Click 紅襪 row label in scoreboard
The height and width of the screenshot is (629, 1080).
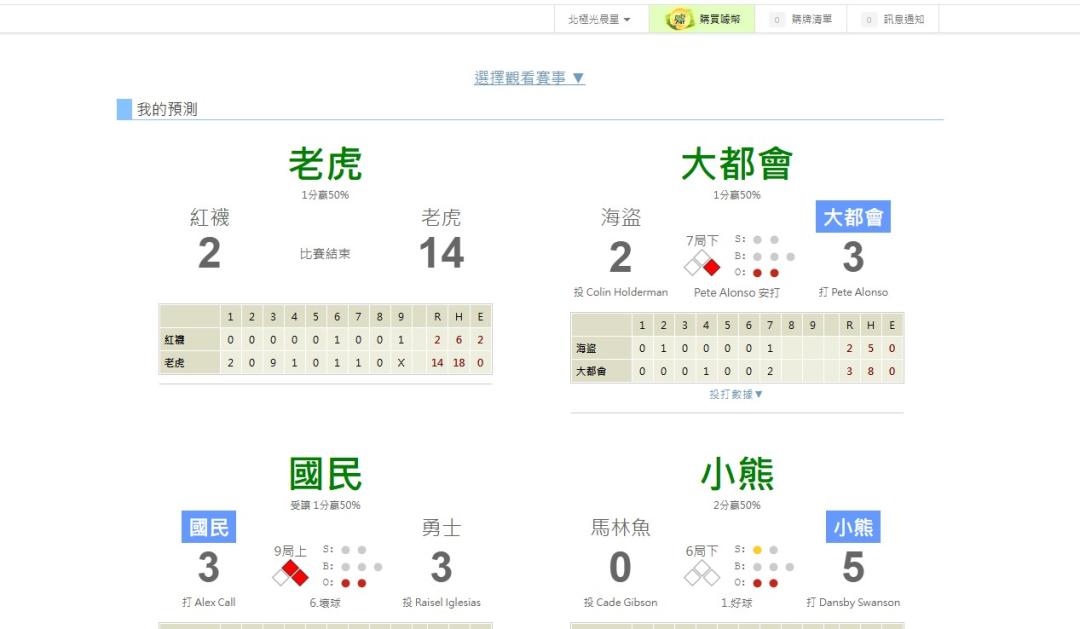(174, 340)
